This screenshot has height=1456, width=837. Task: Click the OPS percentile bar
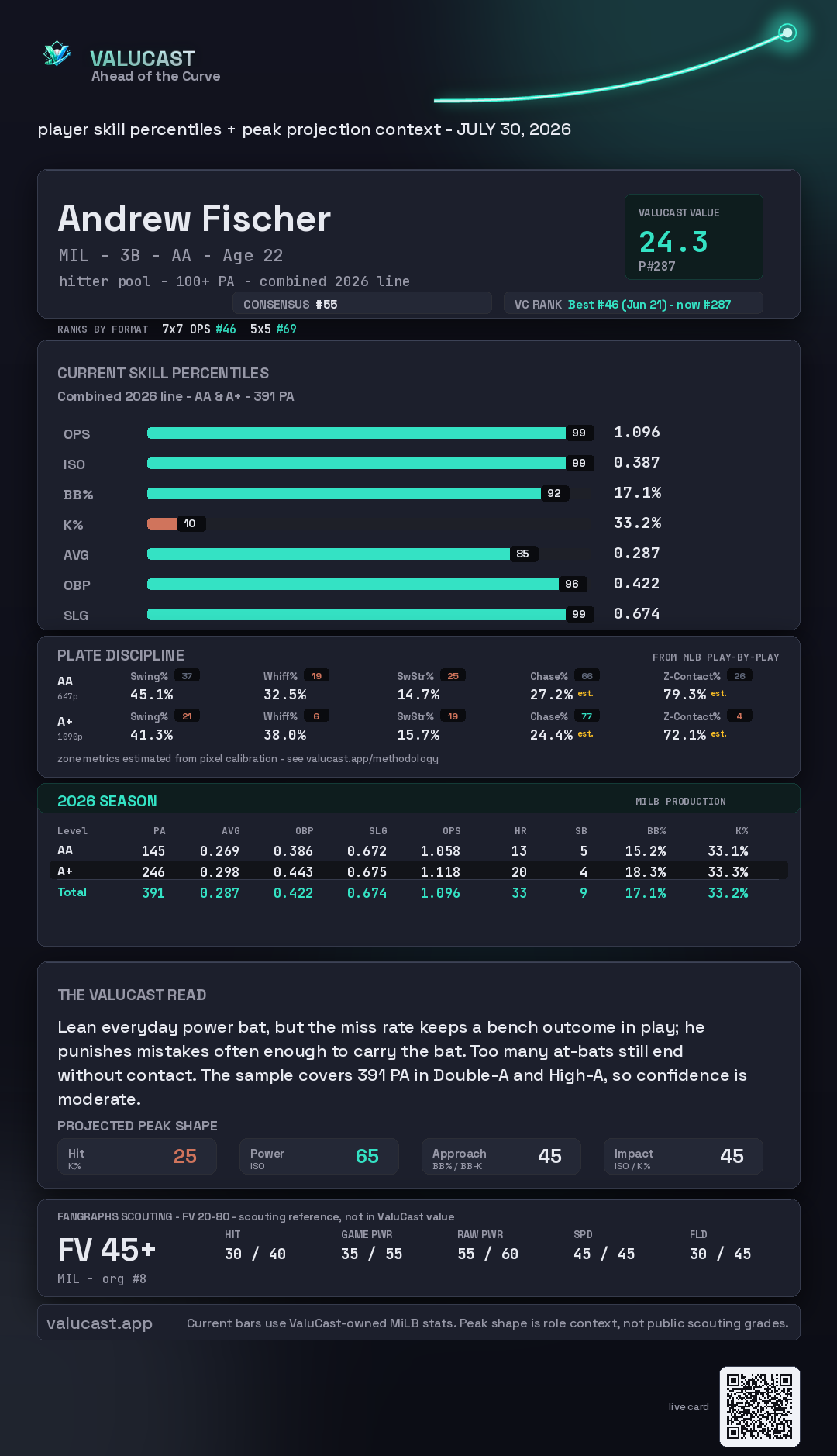click(x=356, y=433)
